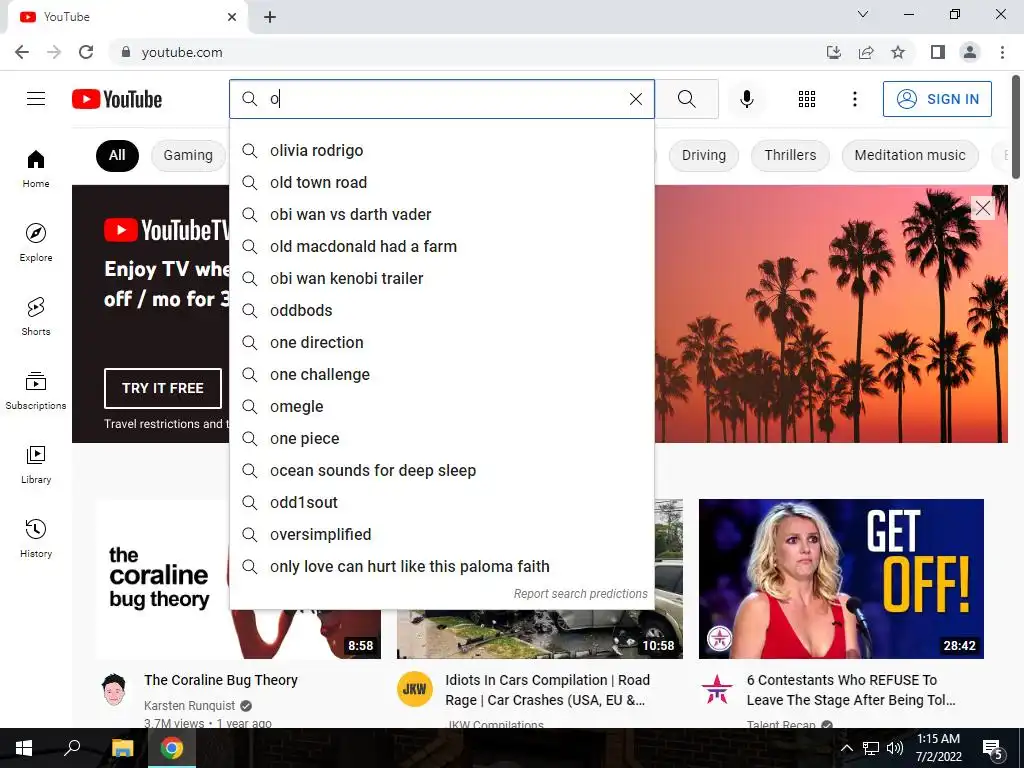Choose the 'odd1sout' suggestion
This screenshot has height=768, width=1024.
coord(442,502)
